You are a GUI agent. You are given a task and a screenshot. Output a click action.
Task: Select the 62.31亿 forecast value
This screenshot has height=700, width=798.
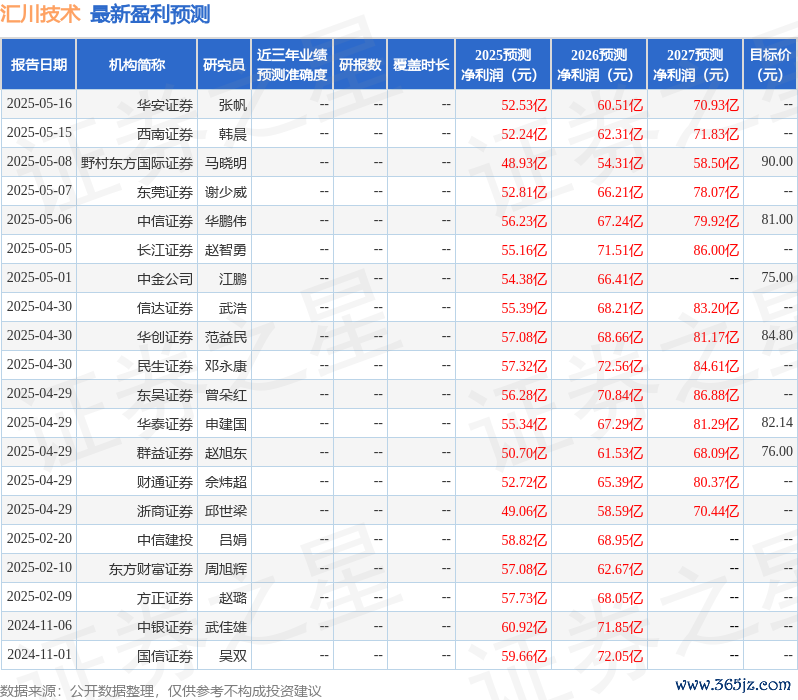coord(620,134)
